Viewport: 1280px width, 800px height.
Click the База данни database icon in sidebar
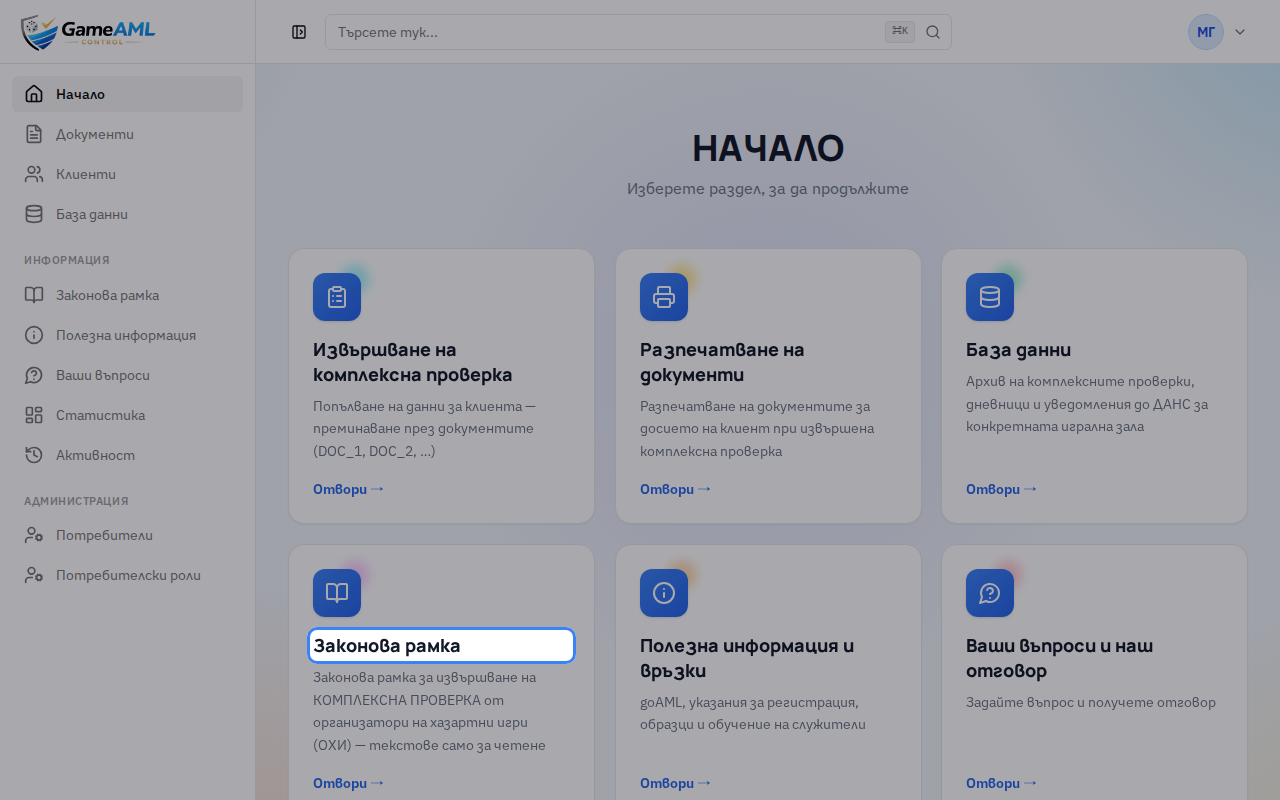34,214
